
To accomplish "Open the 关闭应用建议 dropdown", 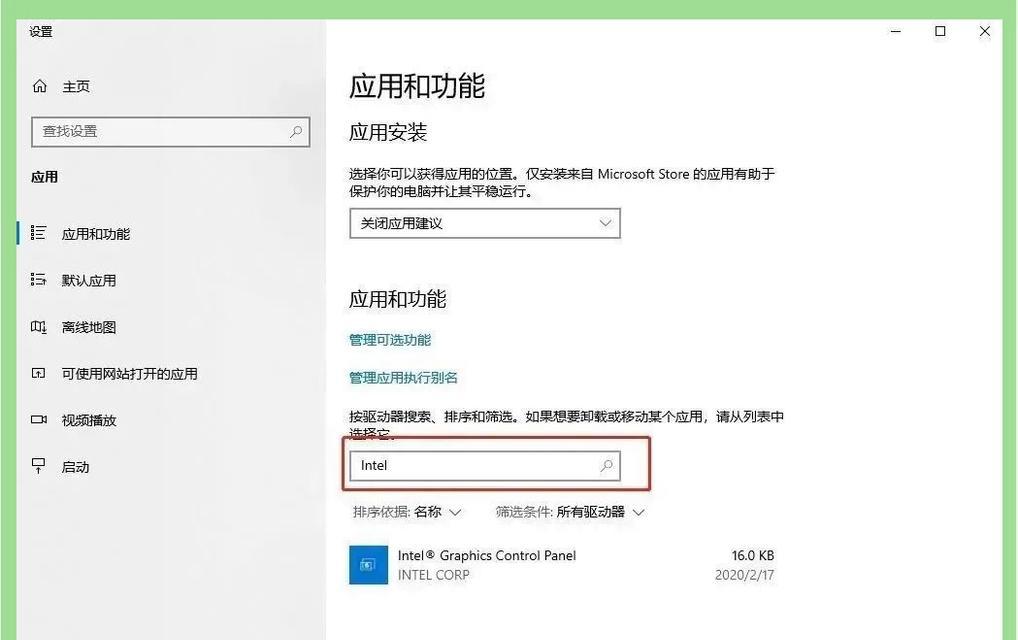I will pyautogui.click(x=485, y=223).
